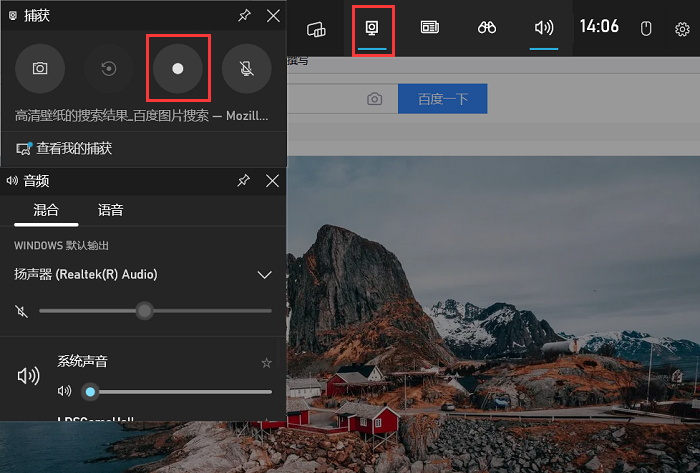Viewport: 700px width, 473px height.
Task: Pin the 音频 audio widget
Action: pyautogui.click(x=244, y=181)
